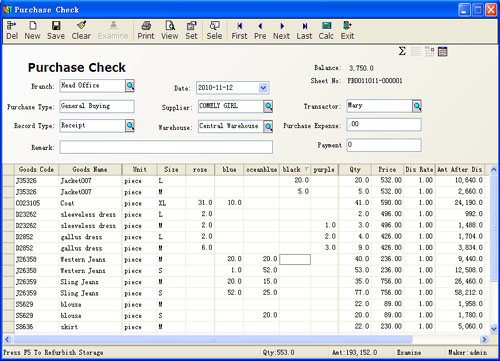The width and height of the screenshot is (500, 361).
Task: Expand the Date dropdown arrow
Action: click(x=263, y=88)
